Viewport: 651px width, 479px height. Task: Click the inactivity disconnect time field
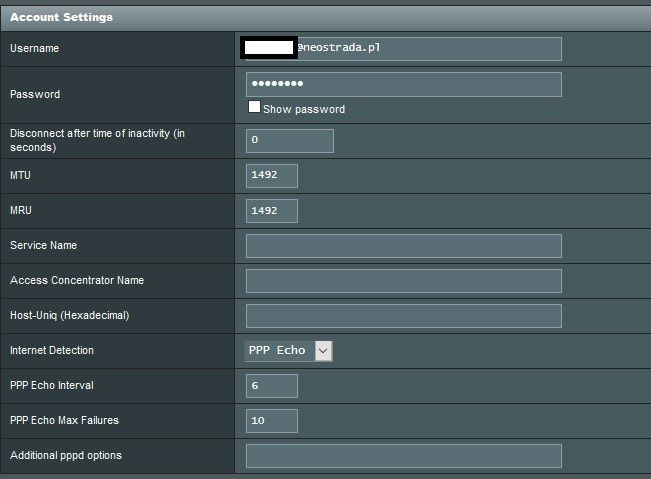(x=289, y=140)
